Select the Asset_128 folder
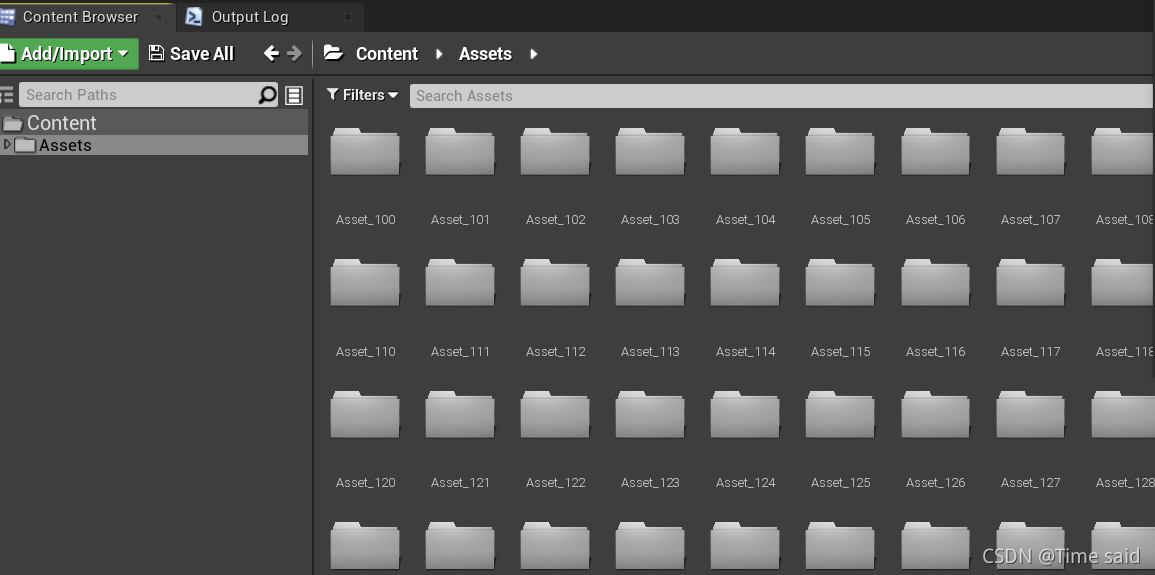 (1123, 415)
